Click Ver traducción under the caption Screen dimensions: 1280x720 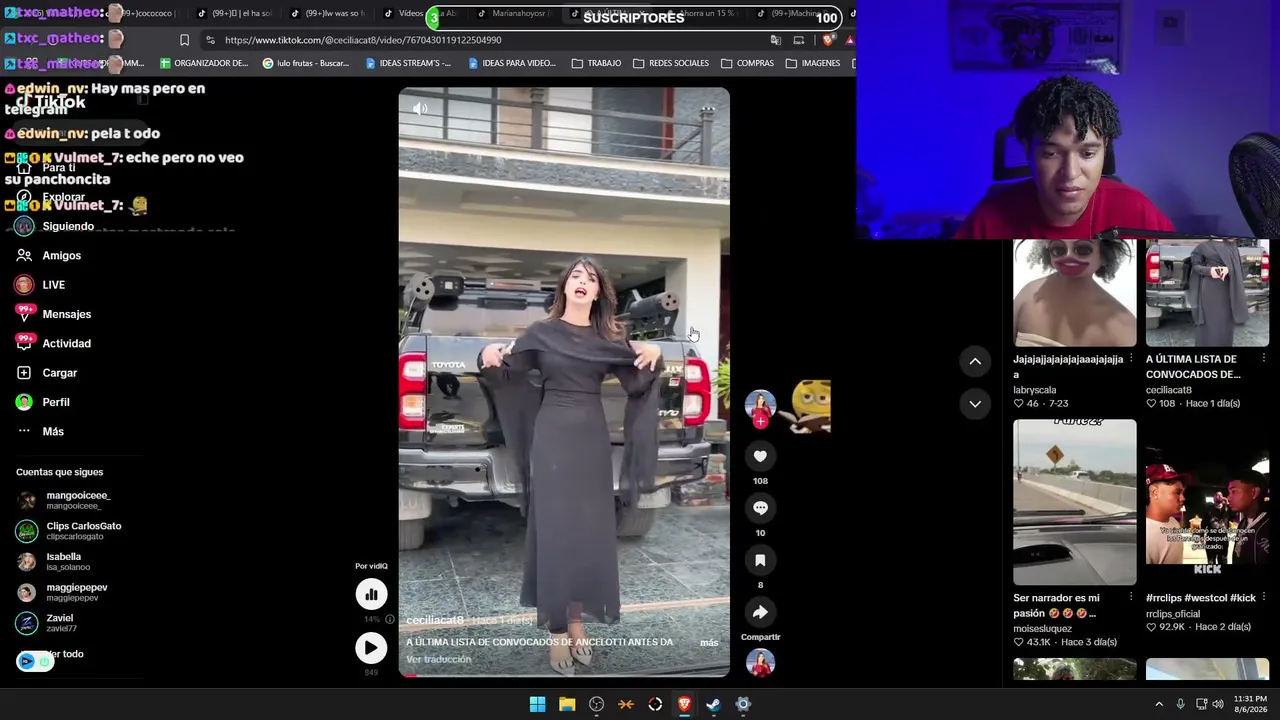point(438,659)
